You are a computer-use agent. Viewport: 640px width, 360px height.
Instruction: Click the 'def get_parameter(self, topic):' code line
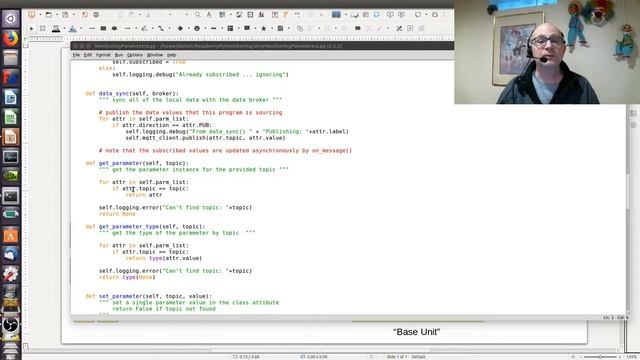(137, 163)
